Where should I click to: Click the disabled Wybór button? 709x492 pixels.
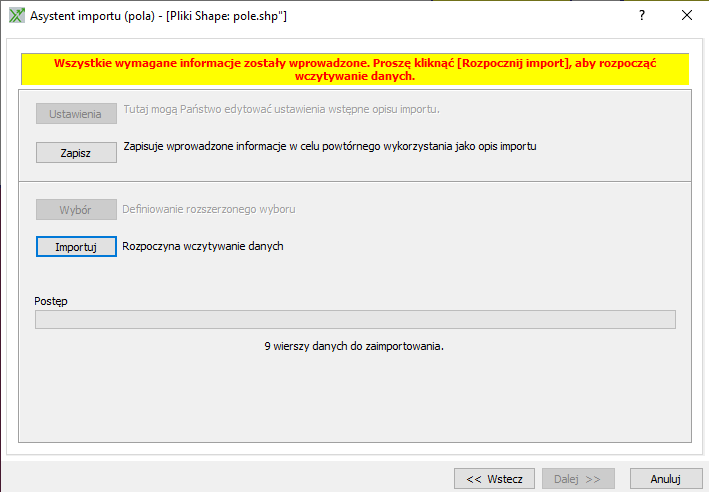(x=76, y=210)
